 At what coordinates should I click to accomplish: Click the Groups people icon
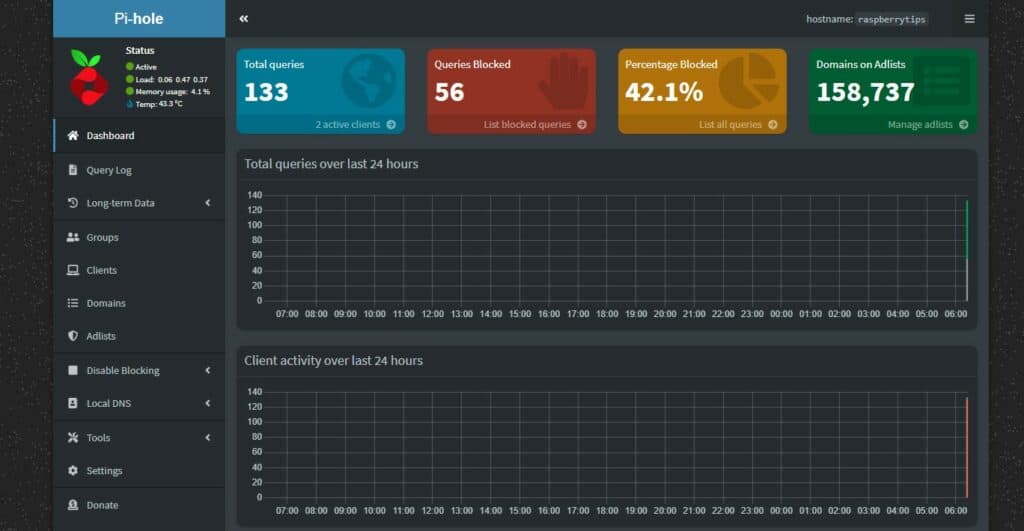[72, 237]
